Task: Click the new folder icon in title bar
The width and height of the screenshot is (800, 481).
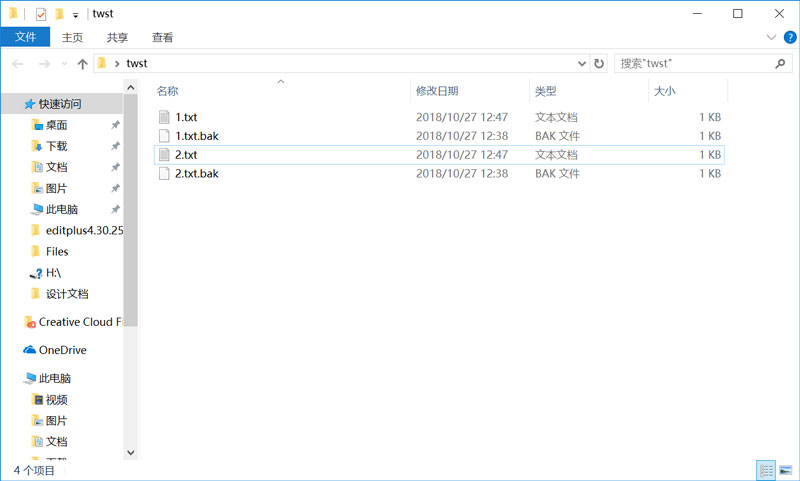Action: (x=59, y=14)
